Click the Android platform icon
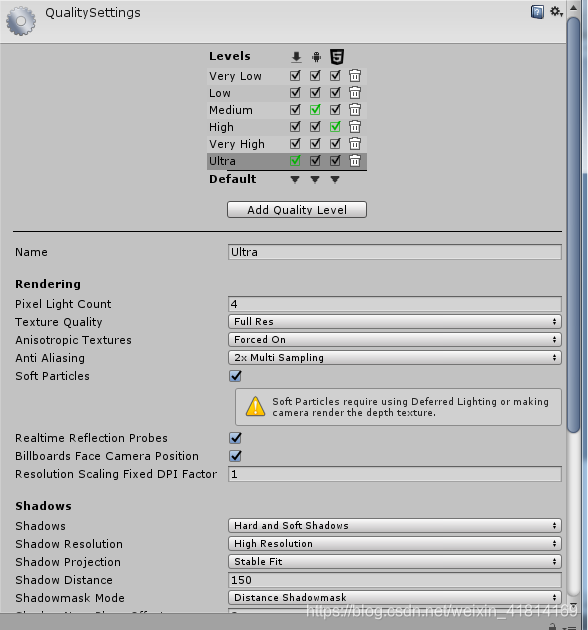This screenshot has width=588, height=630. tap(316, 57)
